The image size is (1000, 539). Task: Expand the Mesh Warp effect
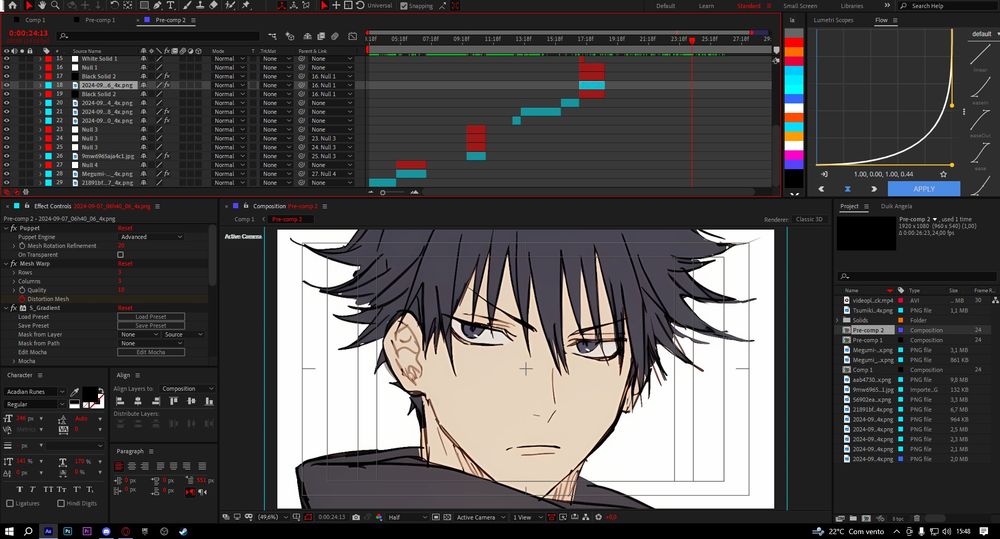click(x=6, y=263)
